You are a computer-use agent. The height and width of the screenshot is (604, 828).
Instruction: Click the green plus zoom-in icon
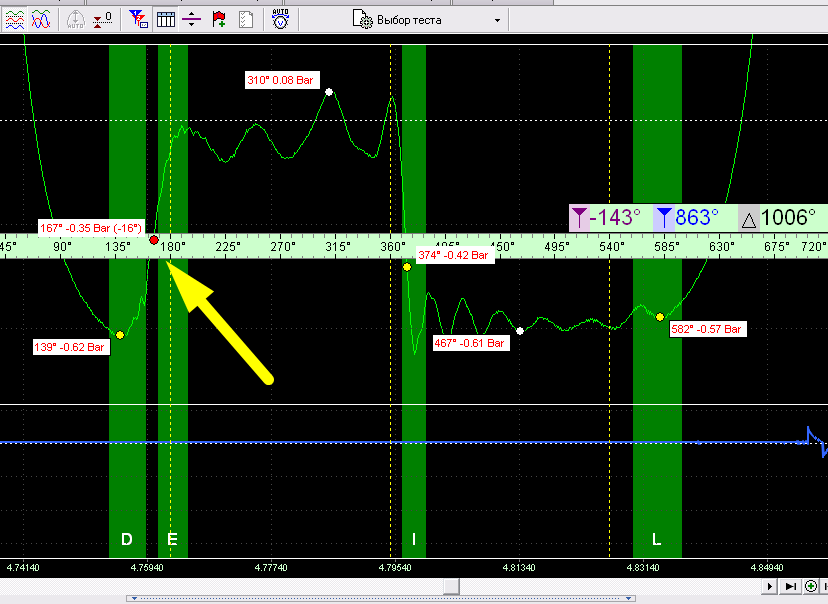[811, 586]
